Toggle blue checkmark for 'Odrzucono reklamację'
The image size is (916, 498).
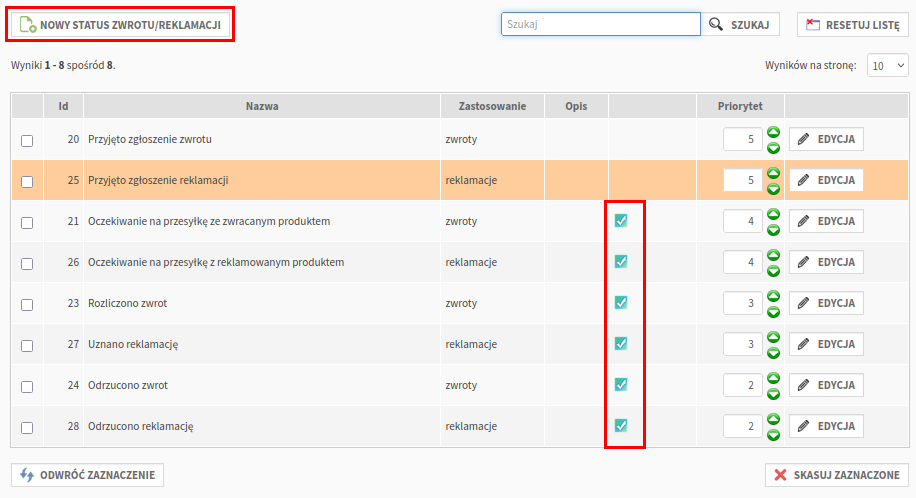click(621, 425)
